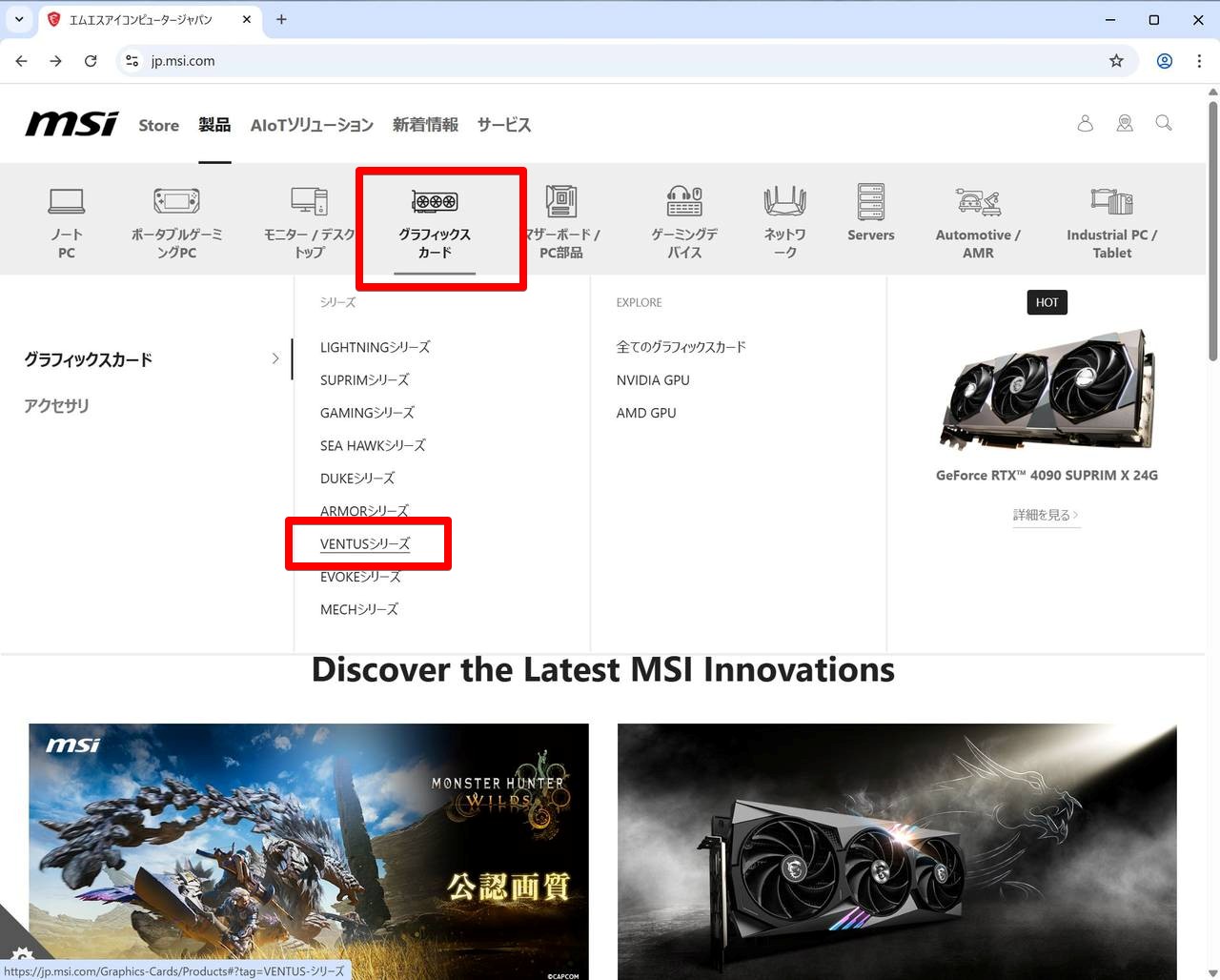This screenshot has width=1220, height=980.
Task: Click GeForce RTX 4090 SUPRIM X 24G title
Action: [1047, 475]
